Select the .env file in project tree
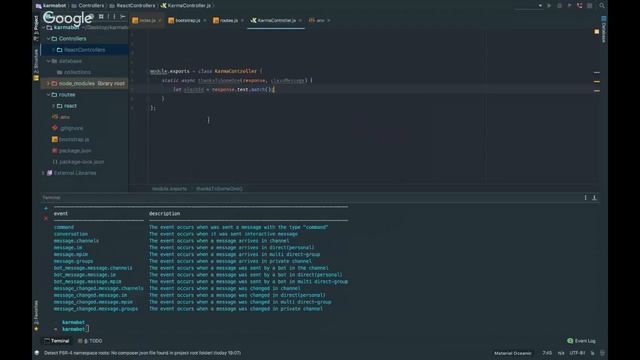Viewport: 640px width, 360px height. point(61,117)
